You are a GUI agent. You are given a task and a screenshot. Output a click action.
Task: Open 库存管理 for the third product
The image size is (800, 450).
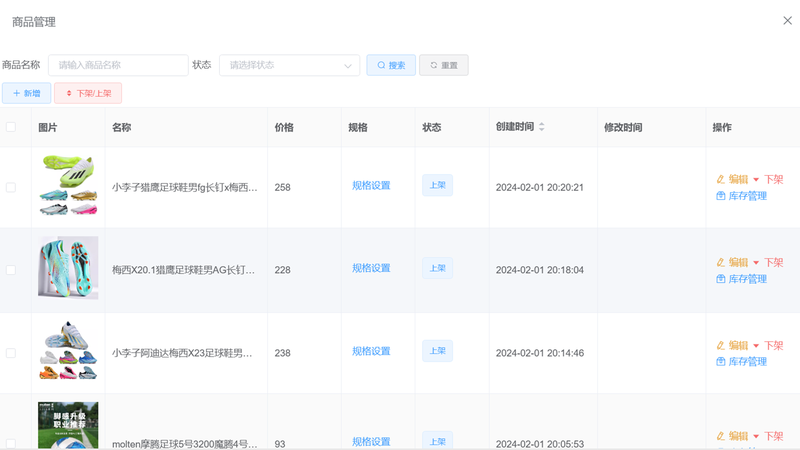741,362
